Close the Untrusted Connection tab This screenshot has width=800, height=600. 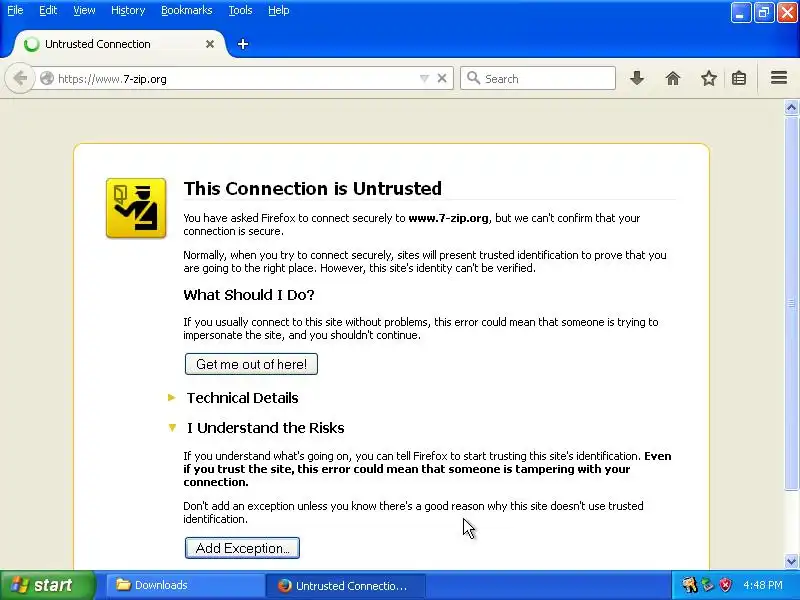(210, 44)
